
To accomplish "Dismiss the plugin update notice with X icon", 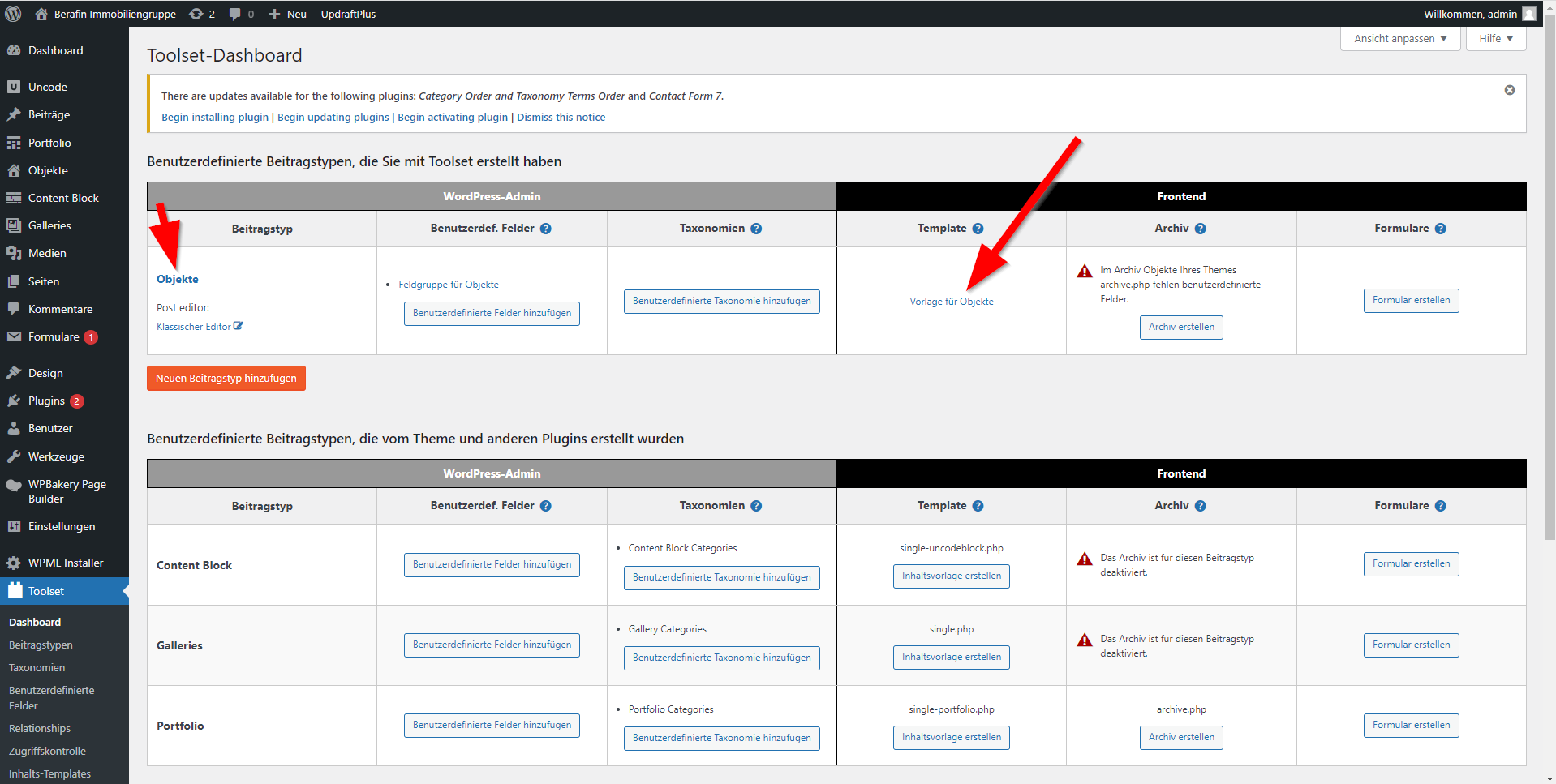I will pos(1509,90).
